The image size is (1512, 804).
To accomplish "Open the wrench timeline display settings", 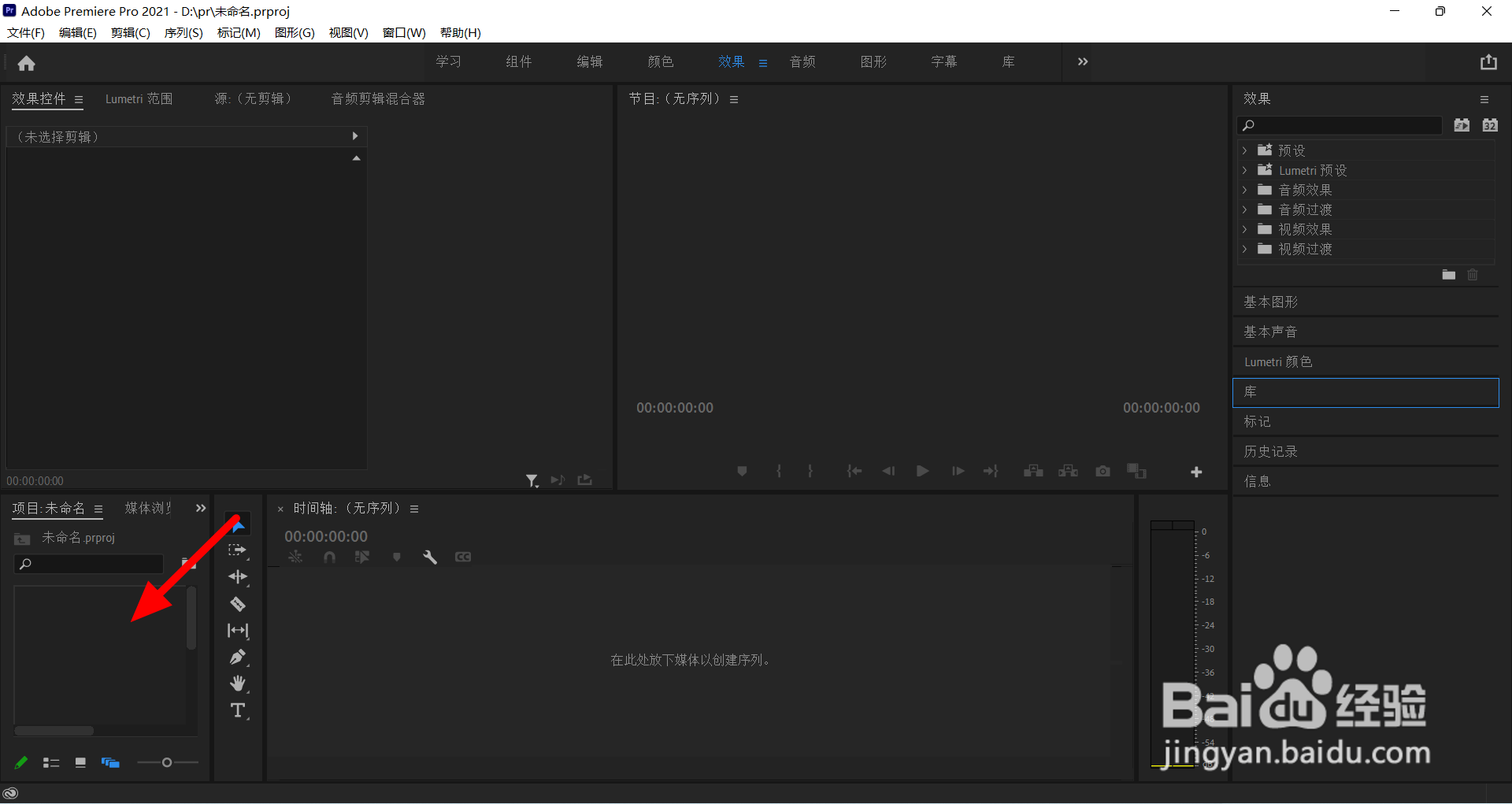I will [x=429, y=557].
